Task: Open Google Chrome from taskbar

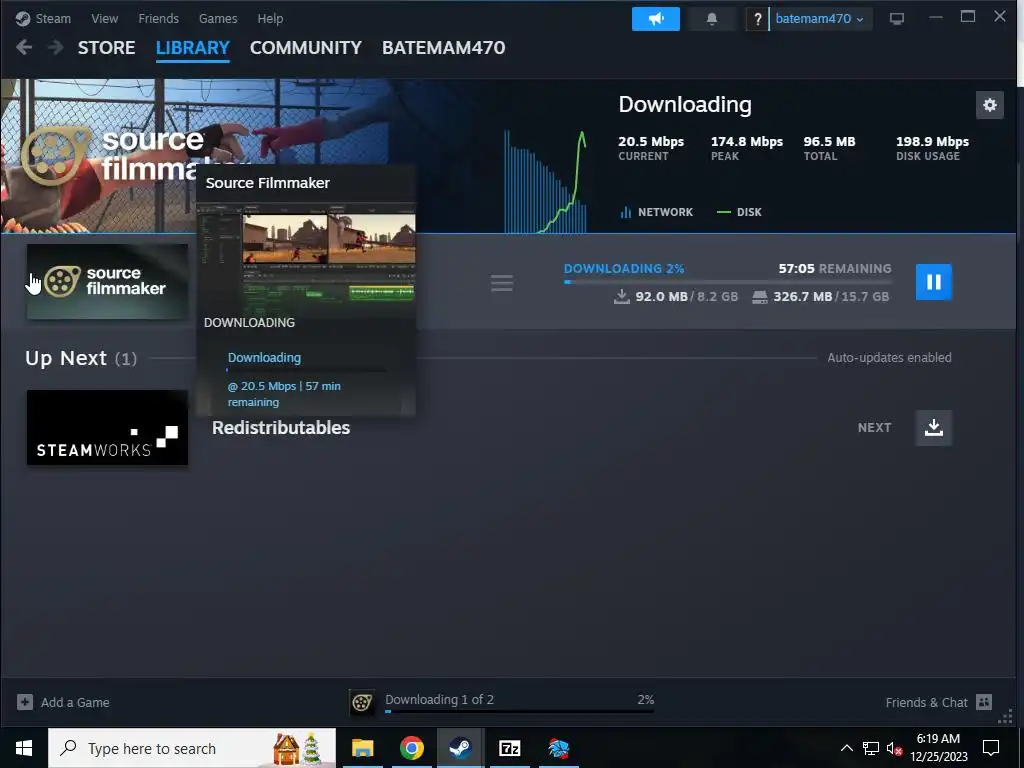Action: [x=411, y=748]
